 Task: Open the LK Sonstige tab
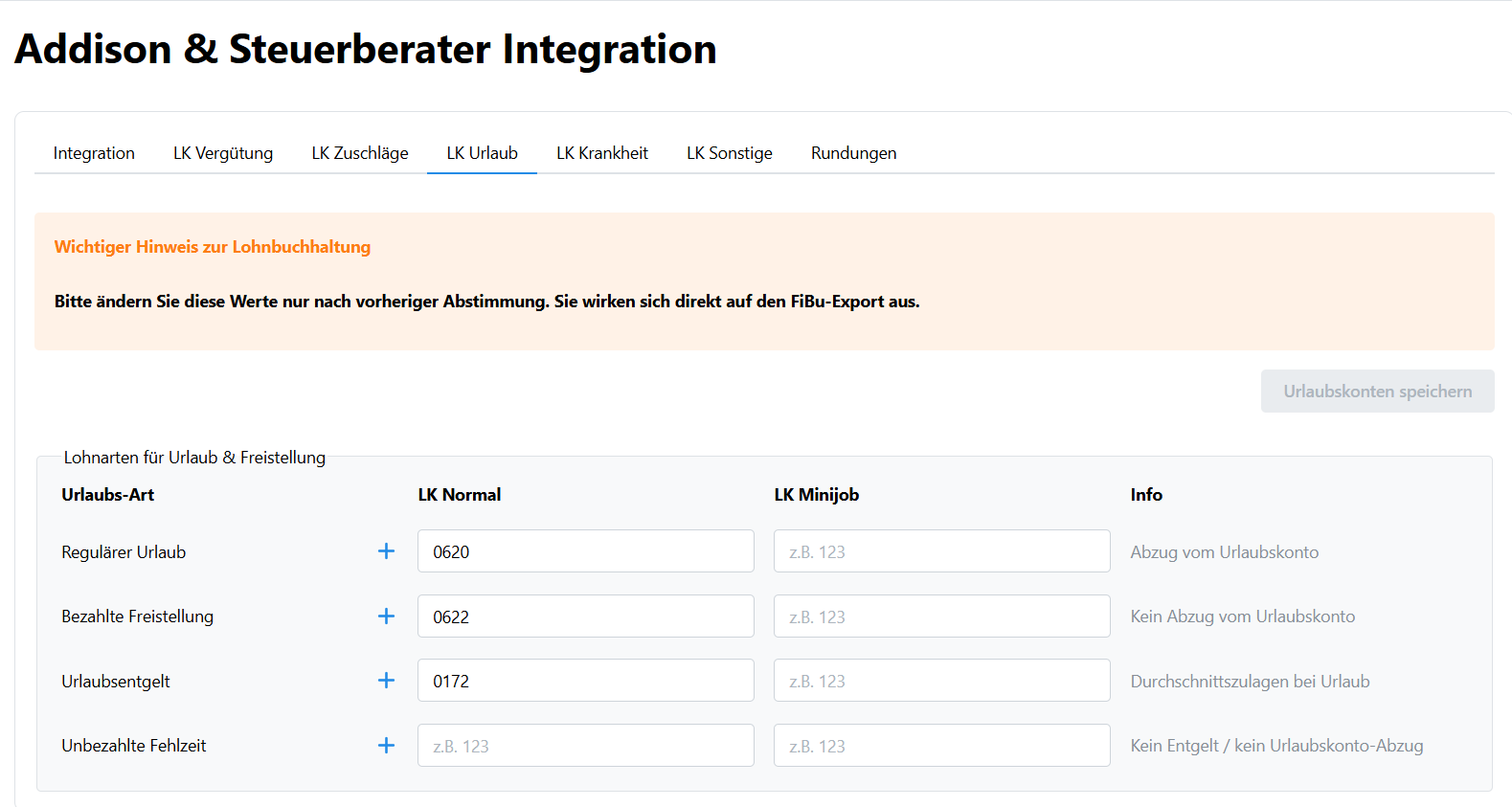730,153
